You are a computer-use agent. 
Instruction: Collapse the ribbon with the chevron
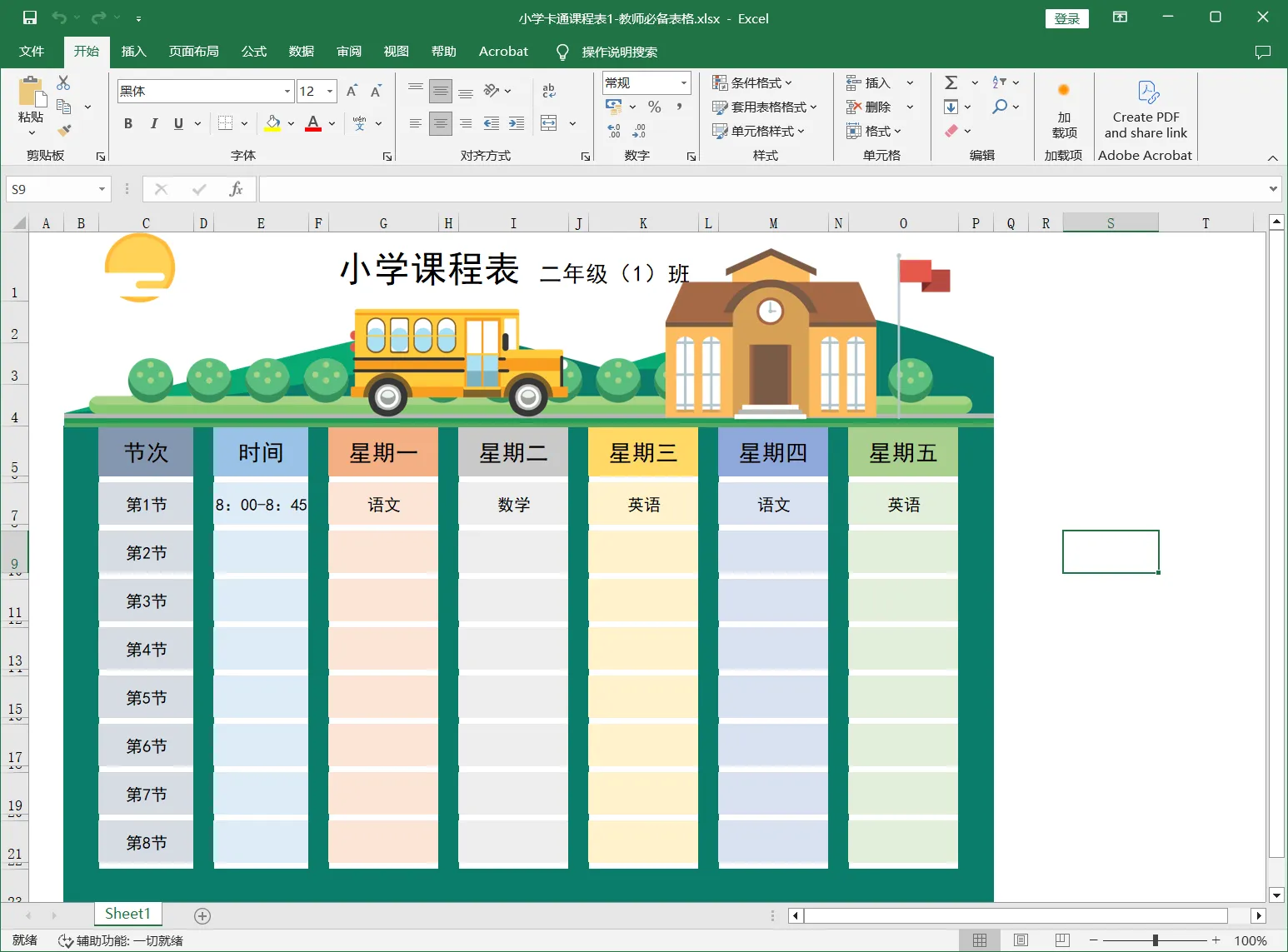click(x=1272, y=157)
